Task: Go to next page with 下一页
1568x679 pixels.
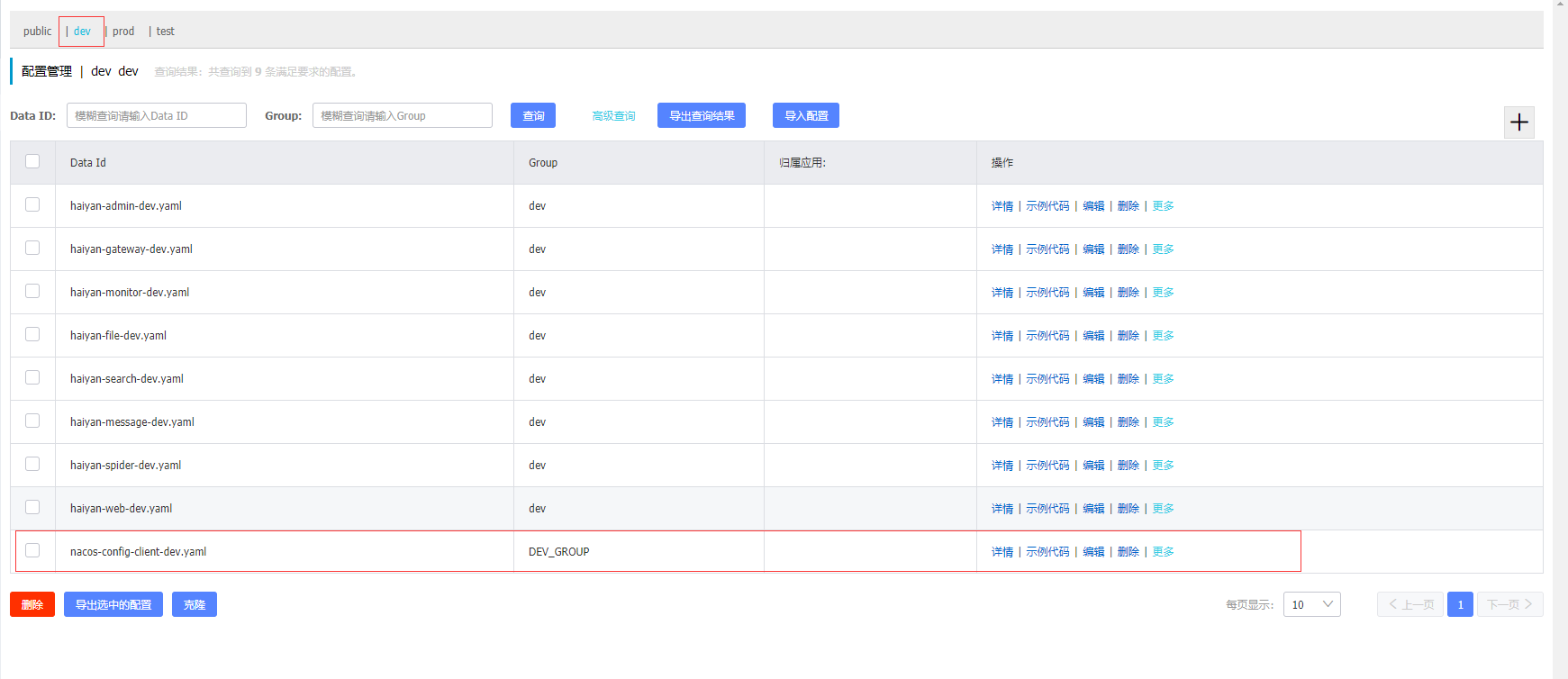Action: point(1510,604)
